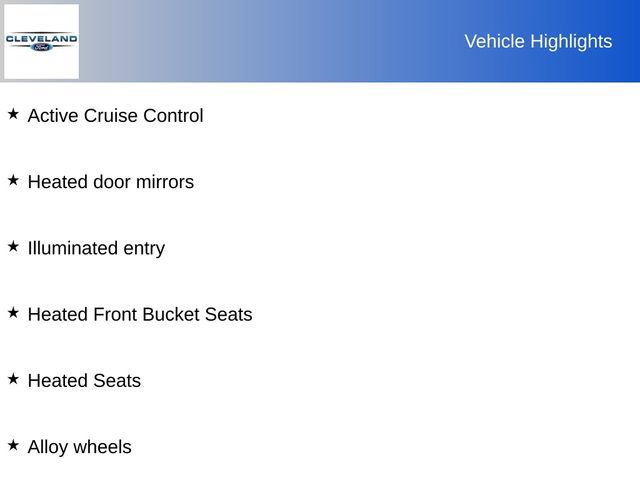Select the star icon before Illuminated entry
The height and width of the screenshot is (480, 640).
click(13, 246)
